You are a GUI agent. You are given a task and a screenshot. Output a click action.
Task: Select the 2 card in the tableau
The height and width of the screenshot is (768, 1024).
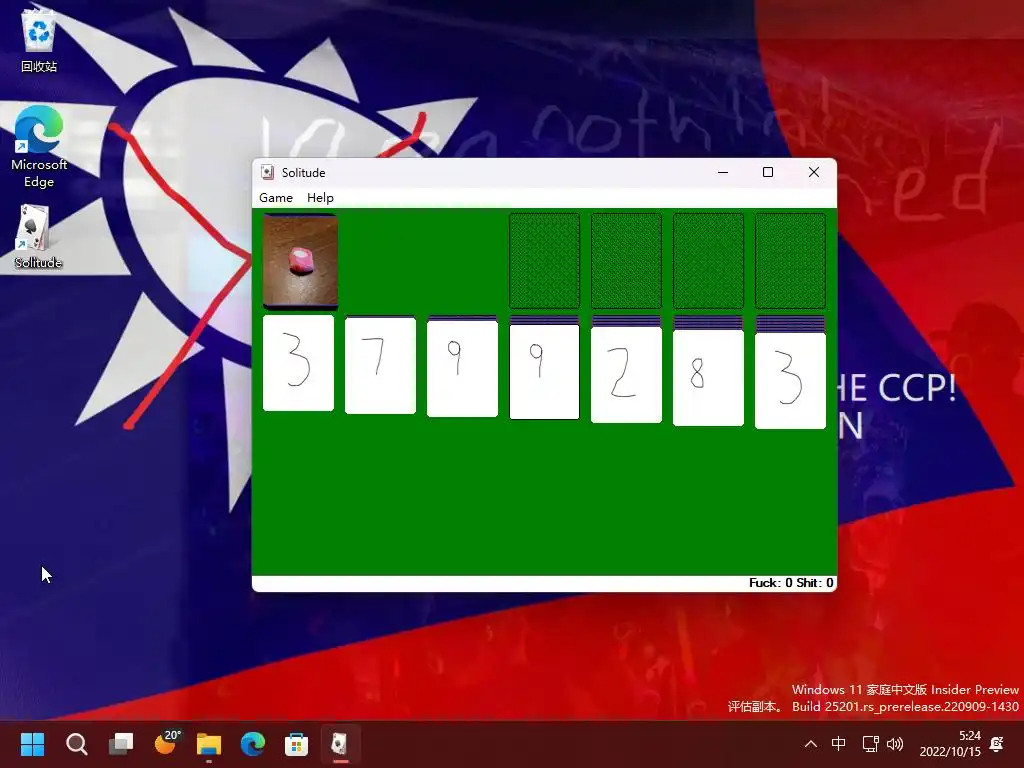(x=626, y=374)
